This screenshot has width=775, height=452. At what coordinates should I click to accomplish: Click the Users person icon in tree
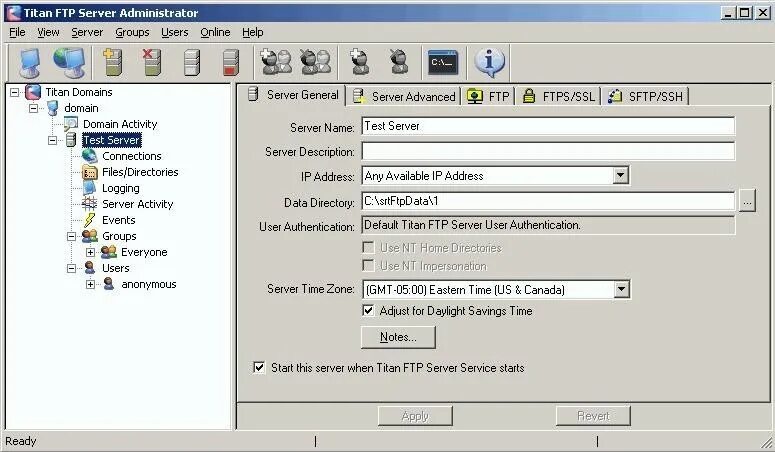click(x=89, y=268)
